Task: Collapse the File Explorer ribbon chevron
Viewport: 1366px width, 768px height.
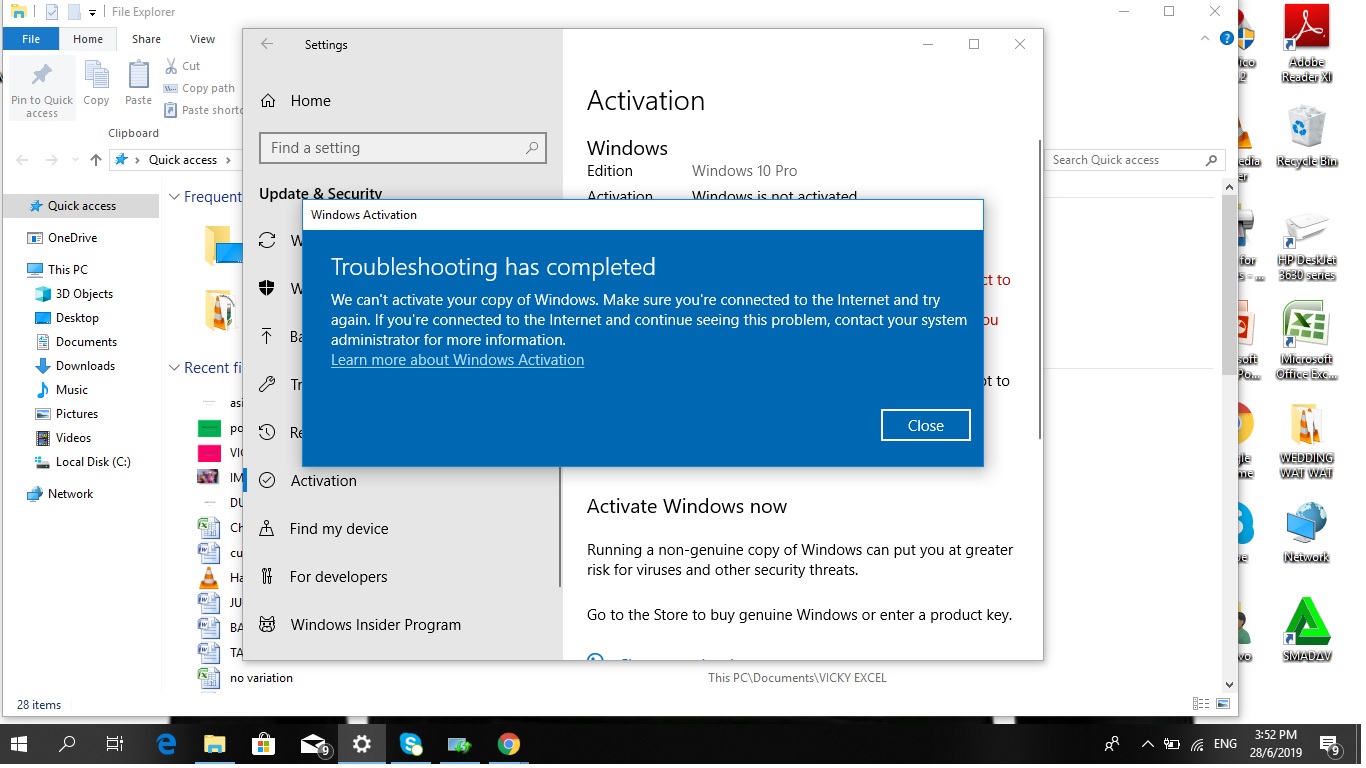Action: coord(1205,38)
